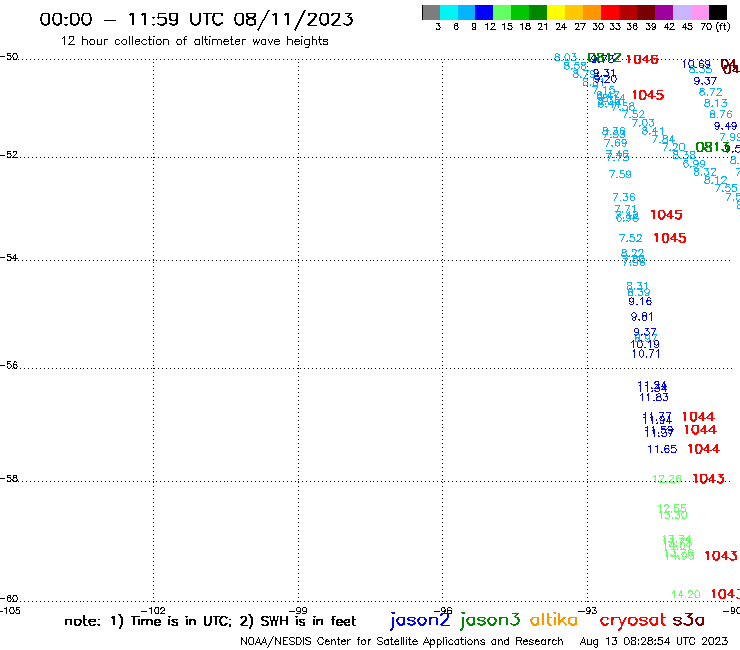740x650 pixels.
Task: Click the wave height value '9.16'
Action: tap(640, 301)
